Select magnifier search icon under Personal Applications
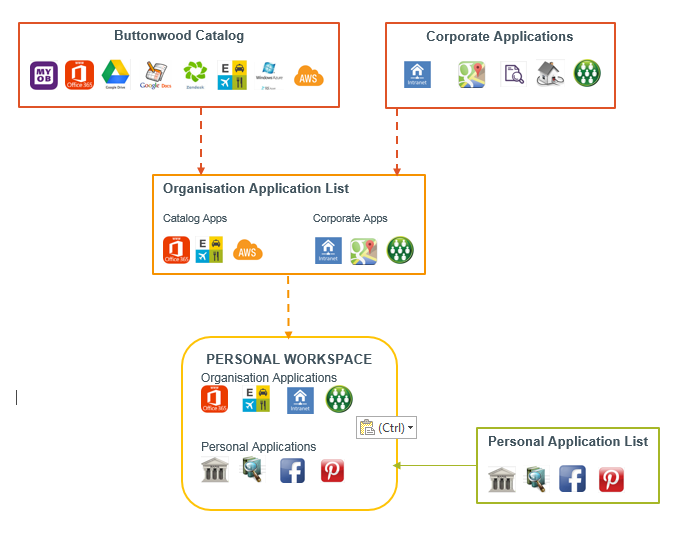This screenshot has height=537, width=683. coord(253,469)
